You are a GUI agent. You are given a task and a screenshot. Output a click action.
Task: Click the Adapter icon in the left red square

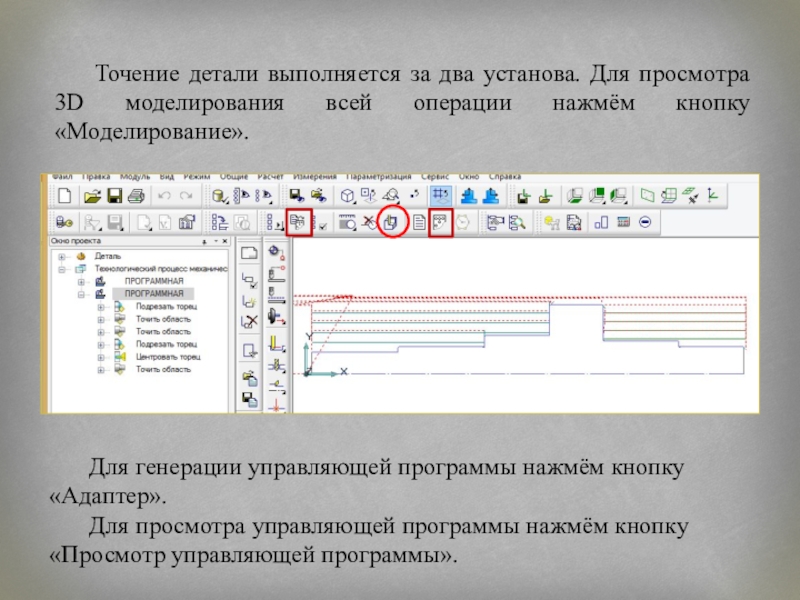click(298, 222)
